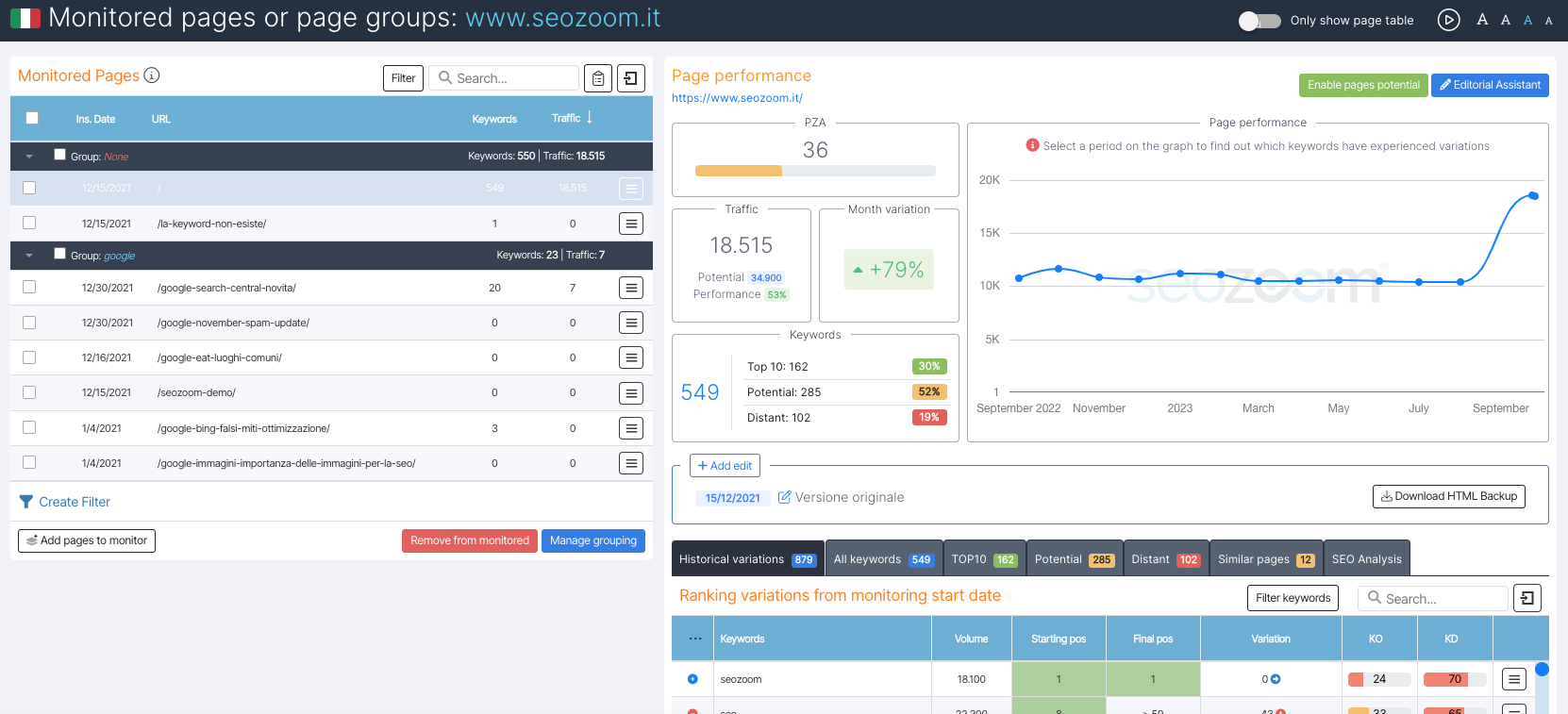Click the clipboard icon beside the pages search

(x=598, y=78)
